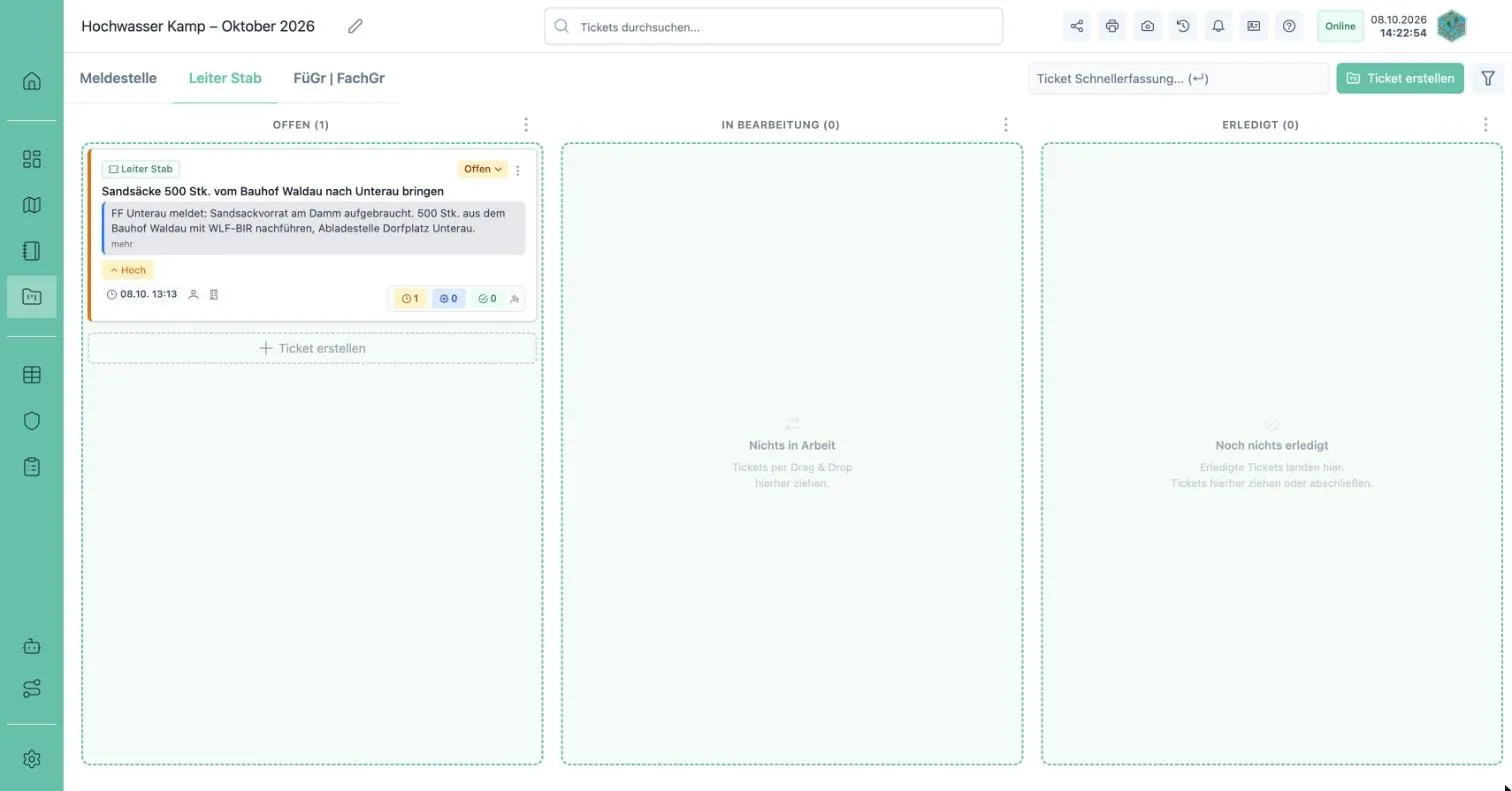Screen dimensions: 1512x791
Task: Open the clipboard checklist icon in sidebar
Action: tap(32, 467)
